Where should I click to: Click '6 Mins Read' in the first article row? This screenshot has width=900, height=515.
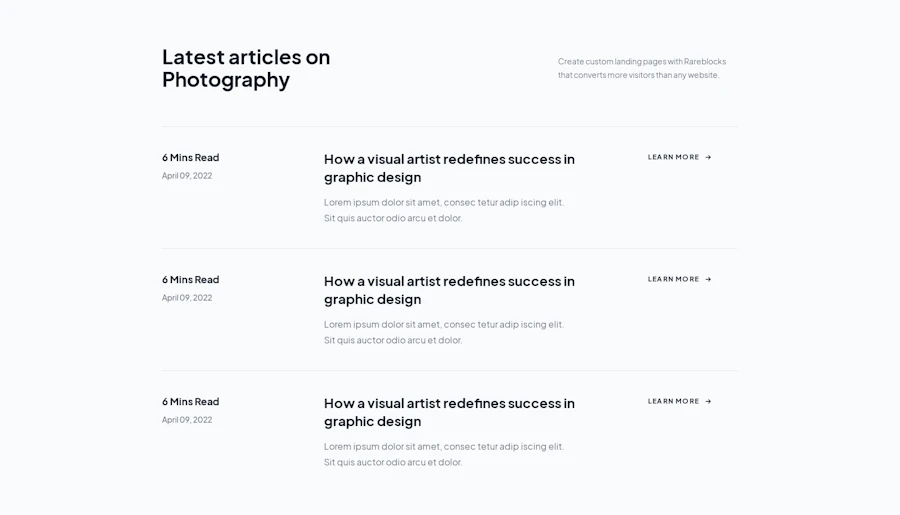click(191, 157)
